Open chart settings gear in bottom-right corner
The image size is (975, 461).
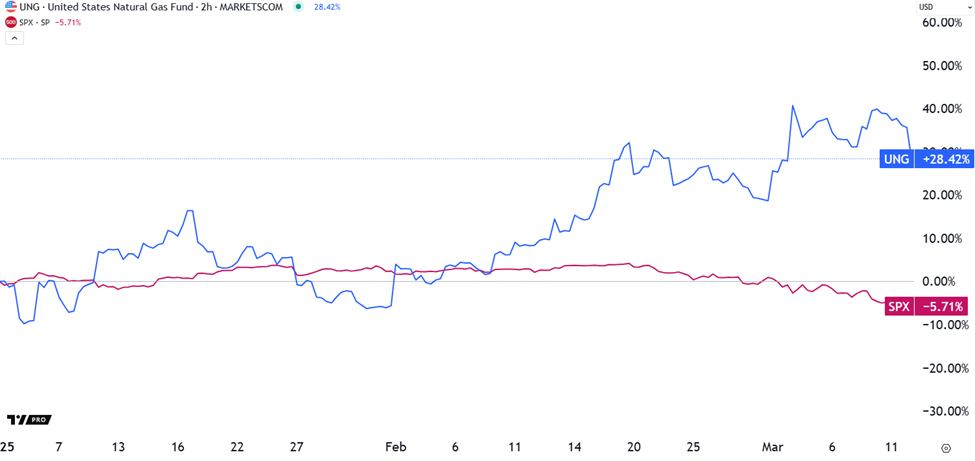point(946,449)
